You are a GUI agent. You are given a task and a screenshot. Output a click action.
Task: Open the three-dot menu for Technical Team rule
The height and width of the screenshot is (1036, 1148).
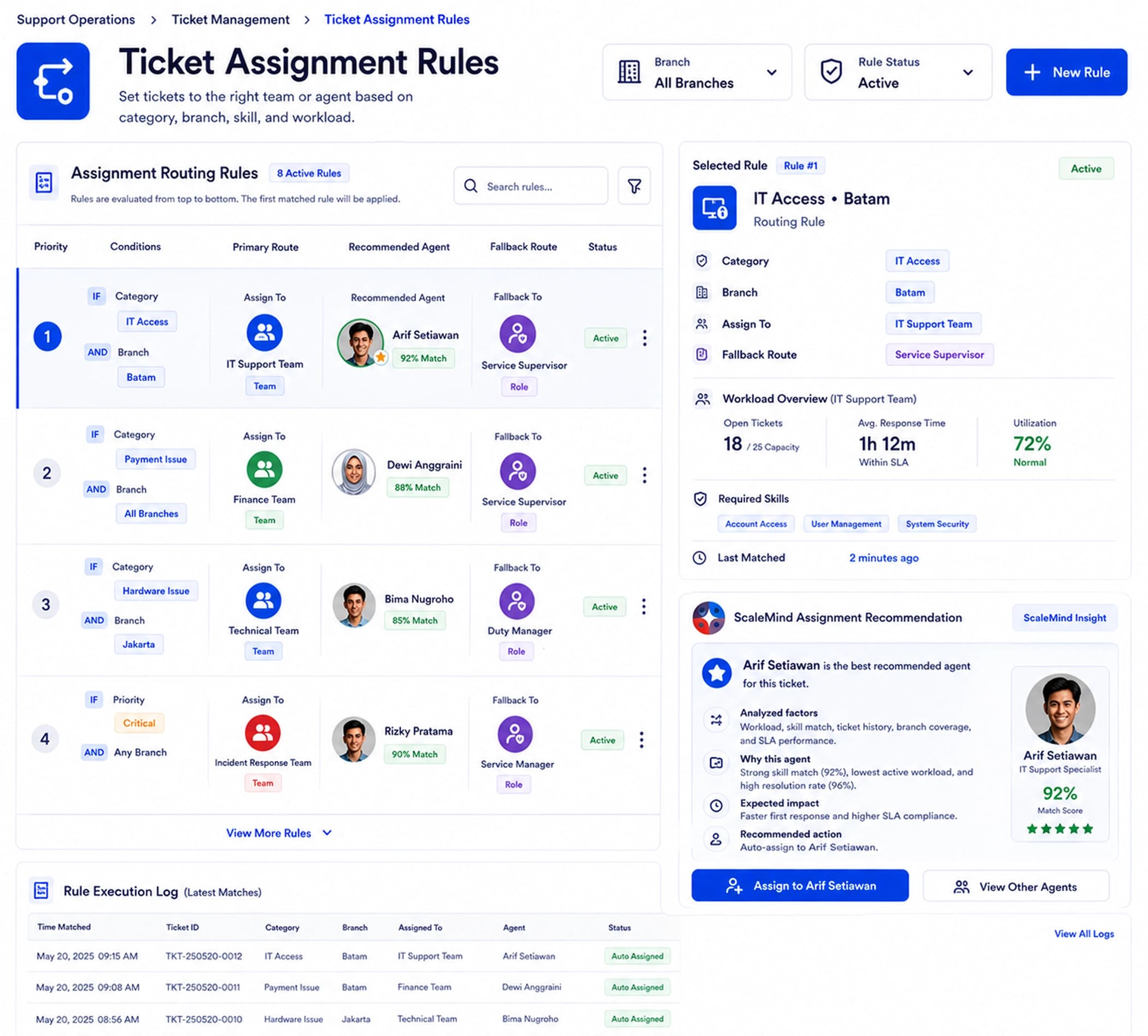[643, 606]
